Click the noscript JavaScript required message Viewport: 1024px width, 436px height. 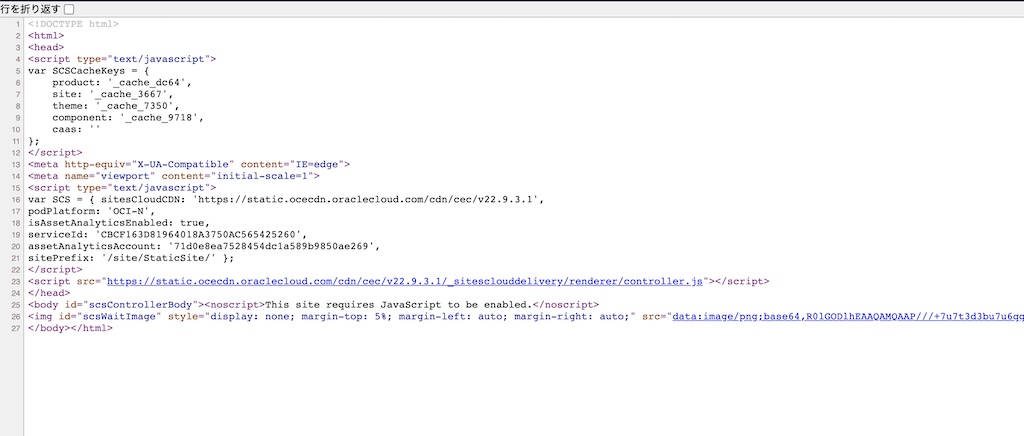click(x=408, y=305)
